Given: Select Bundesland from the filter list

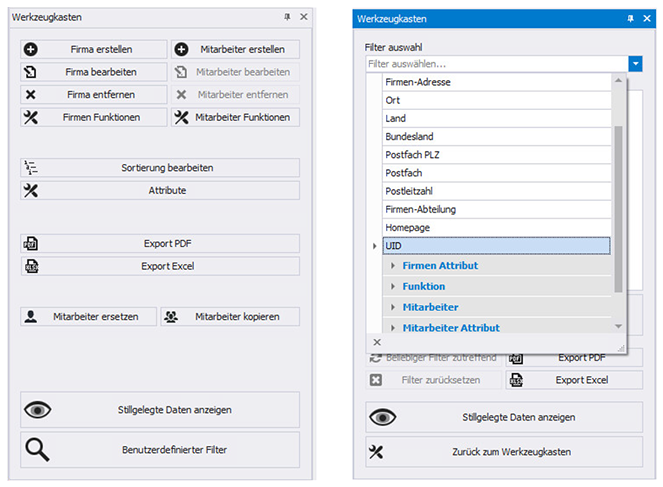Looking at the screenshot, I should point(497,137).
